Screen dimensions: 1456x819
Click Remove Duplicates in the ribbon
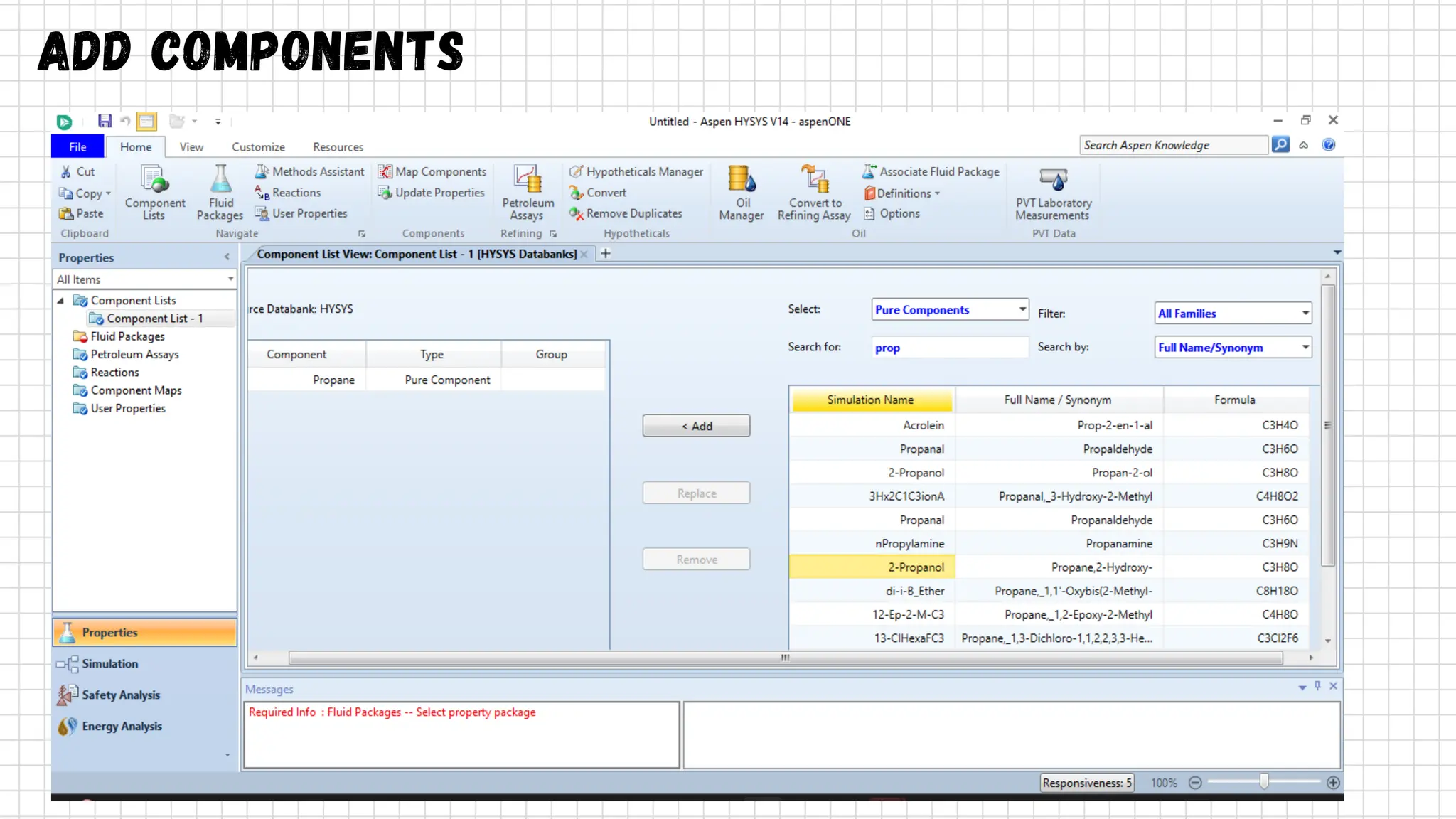[x=626, y=213]
